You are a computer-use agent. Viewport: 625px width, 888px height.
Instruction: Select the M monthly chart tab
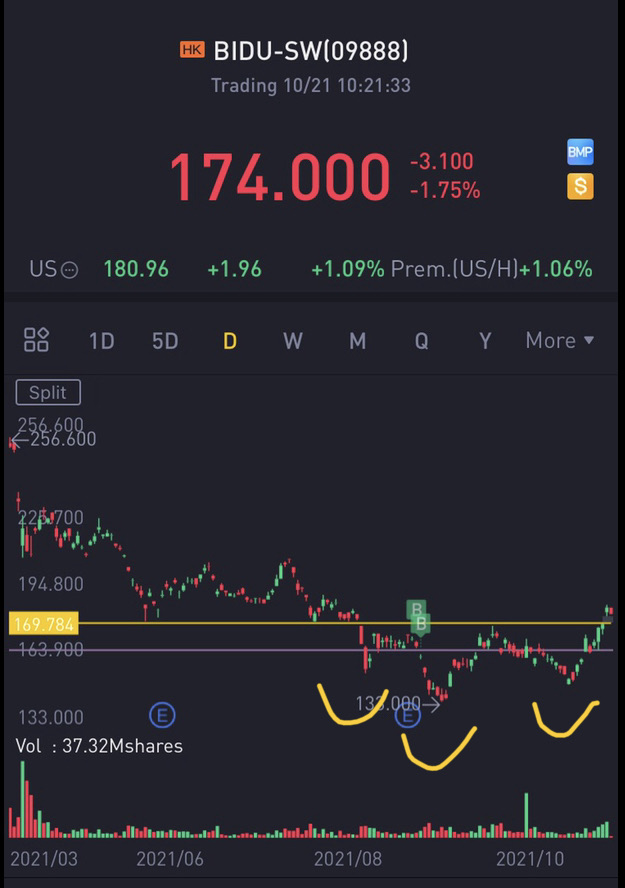(357, 341)
